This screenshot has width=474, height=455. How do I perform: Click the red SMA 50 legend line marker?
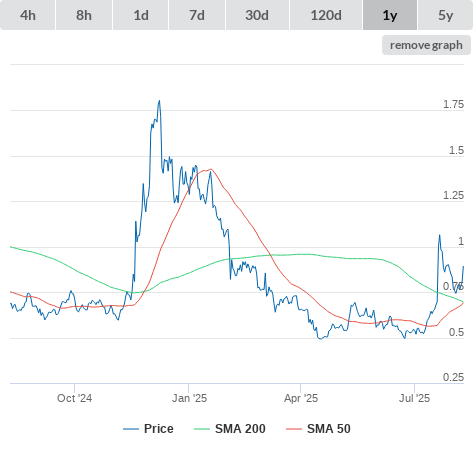[x=294, y=429]
